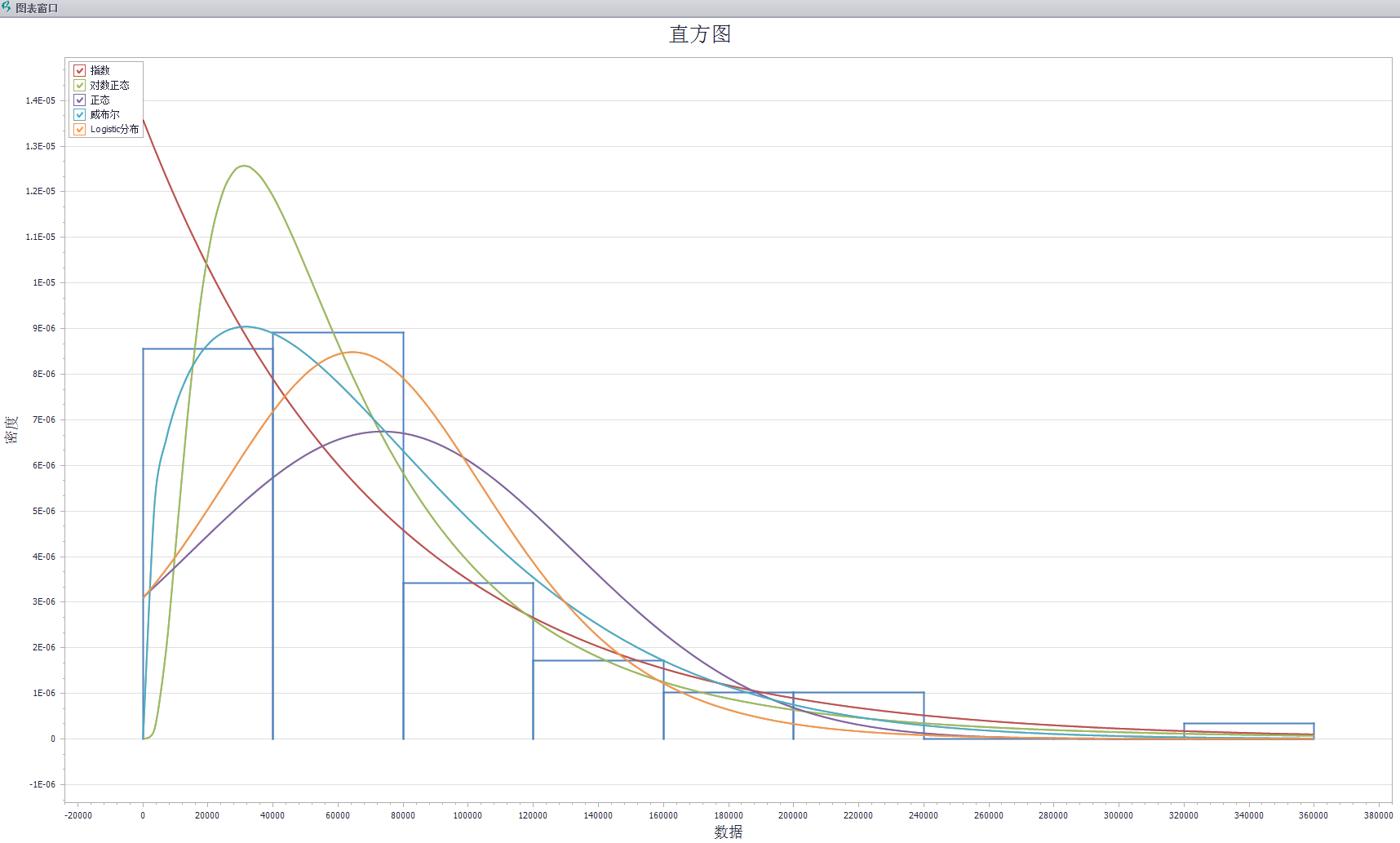Viewport: 1400px width, 843px height.
Task: Click the peak of the green lognormal curve
Action: (x=243, y=166)
